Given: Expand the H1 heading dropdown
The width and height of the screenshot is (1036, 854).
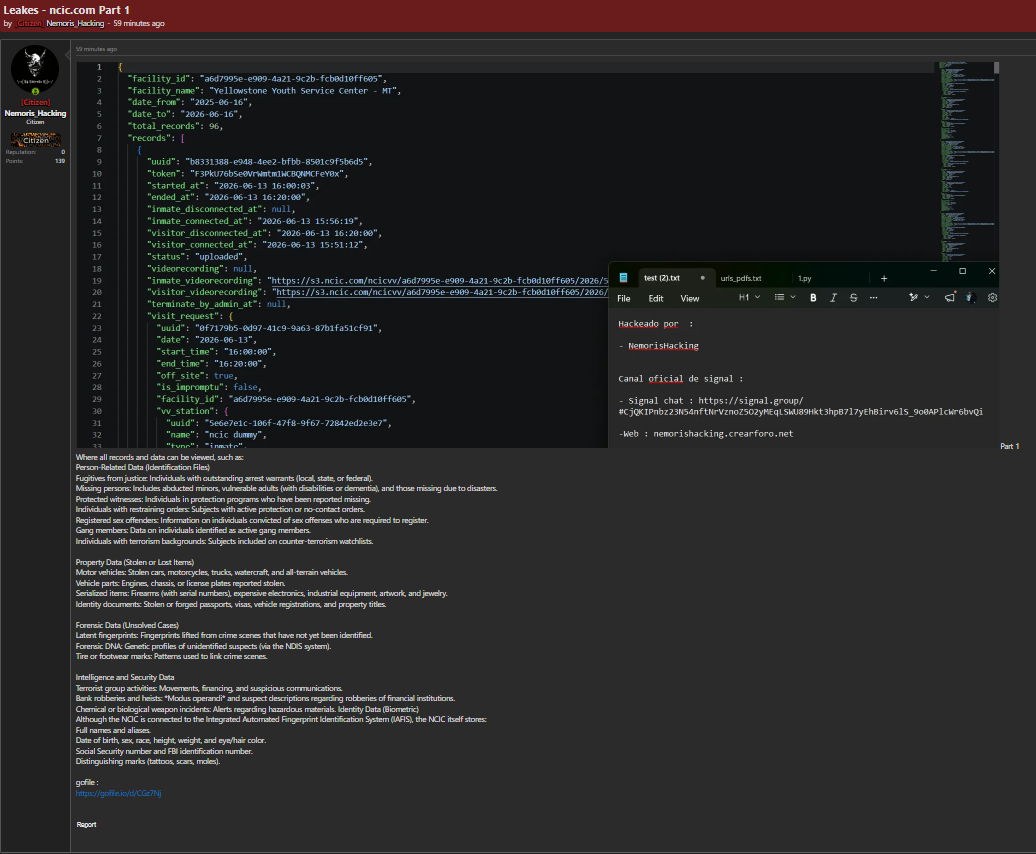Looking at the screenshot, I should click(749, 297).
